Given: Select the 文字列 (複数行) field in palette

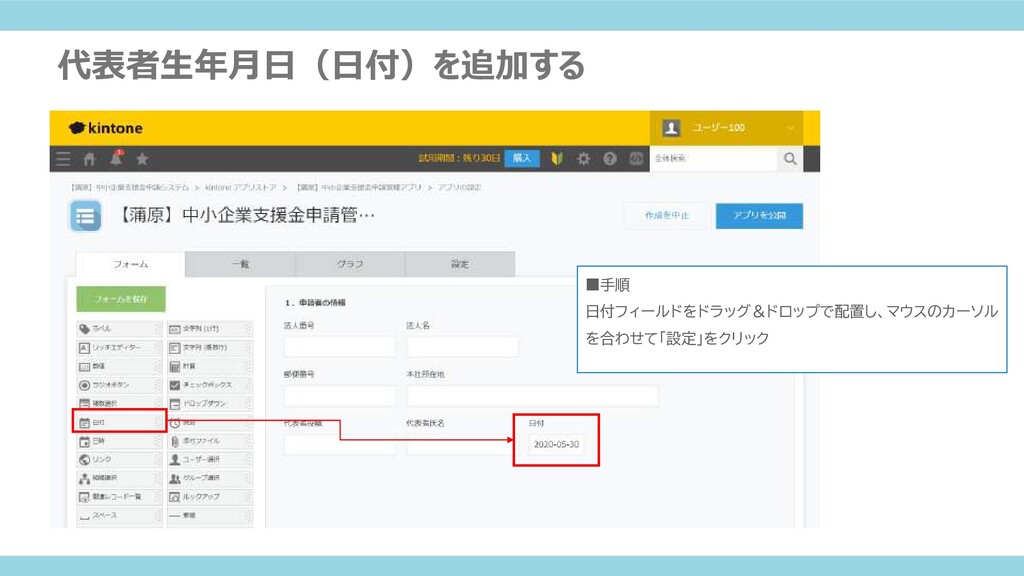Looking at the screenshot, I should point(210,347).
